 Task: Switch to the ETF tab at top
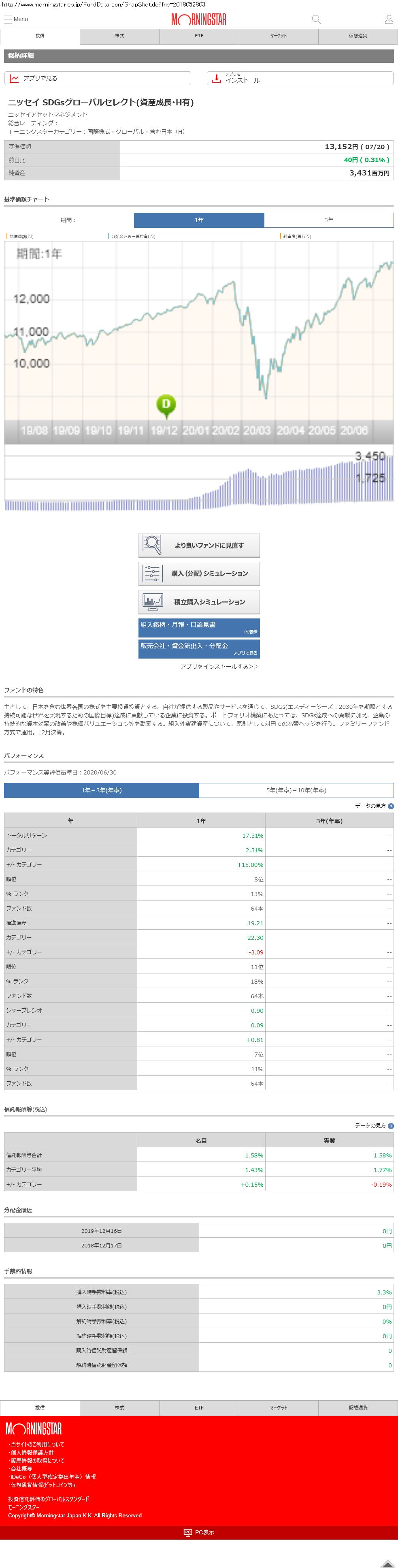pyautogui.click(x=199, y=36)
